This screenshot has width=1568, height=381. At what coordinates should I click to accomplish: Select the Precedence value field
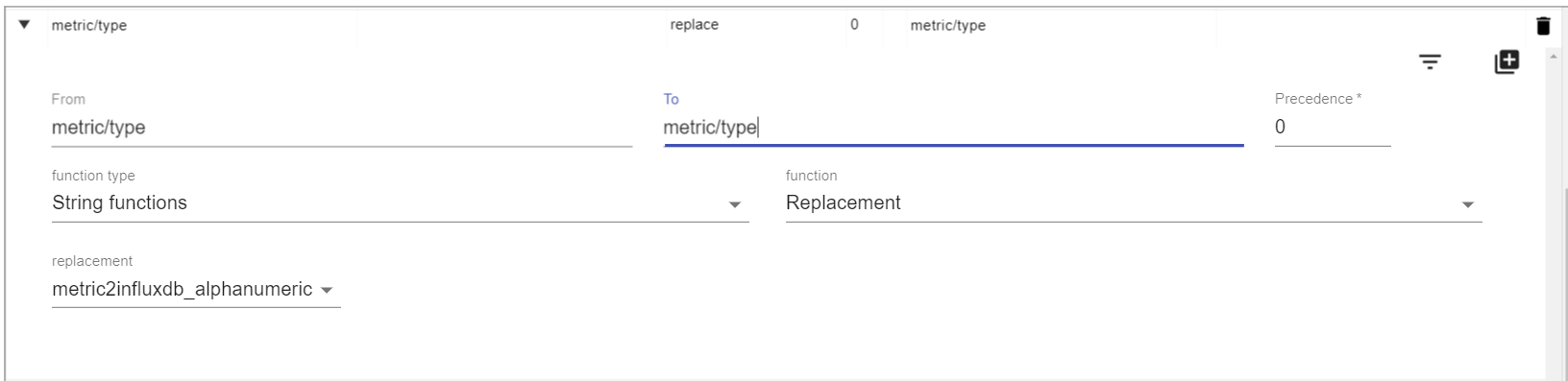click(1333, 127)
